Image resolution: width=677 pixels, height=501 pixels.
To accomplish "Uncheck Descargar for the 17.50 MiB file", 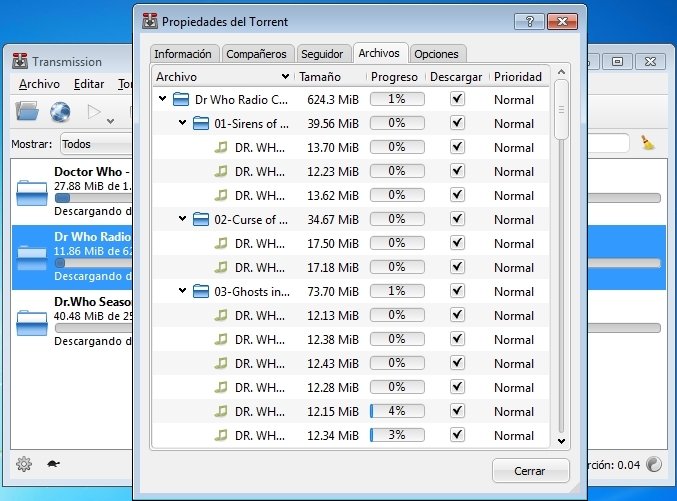I will tap(457, 243).
